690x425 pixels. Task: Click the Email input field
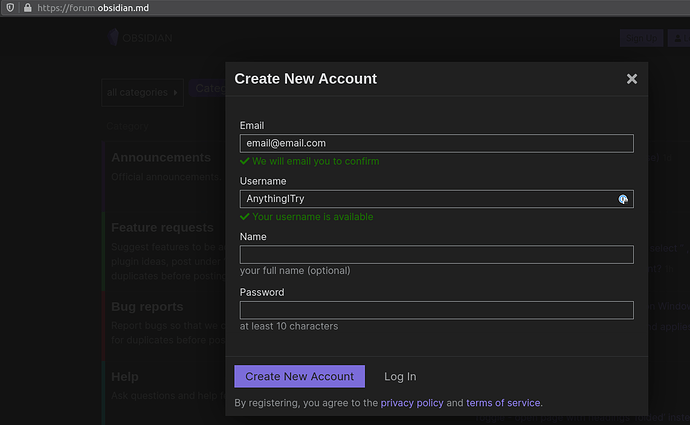(x=437, y=143)
